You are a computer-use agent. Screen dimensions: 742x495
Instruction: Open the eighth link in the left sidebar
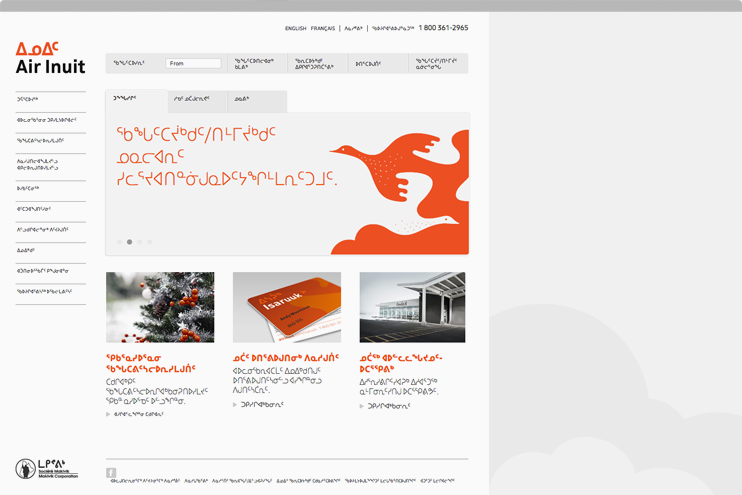pyautogui.click(x=26, y=250)
